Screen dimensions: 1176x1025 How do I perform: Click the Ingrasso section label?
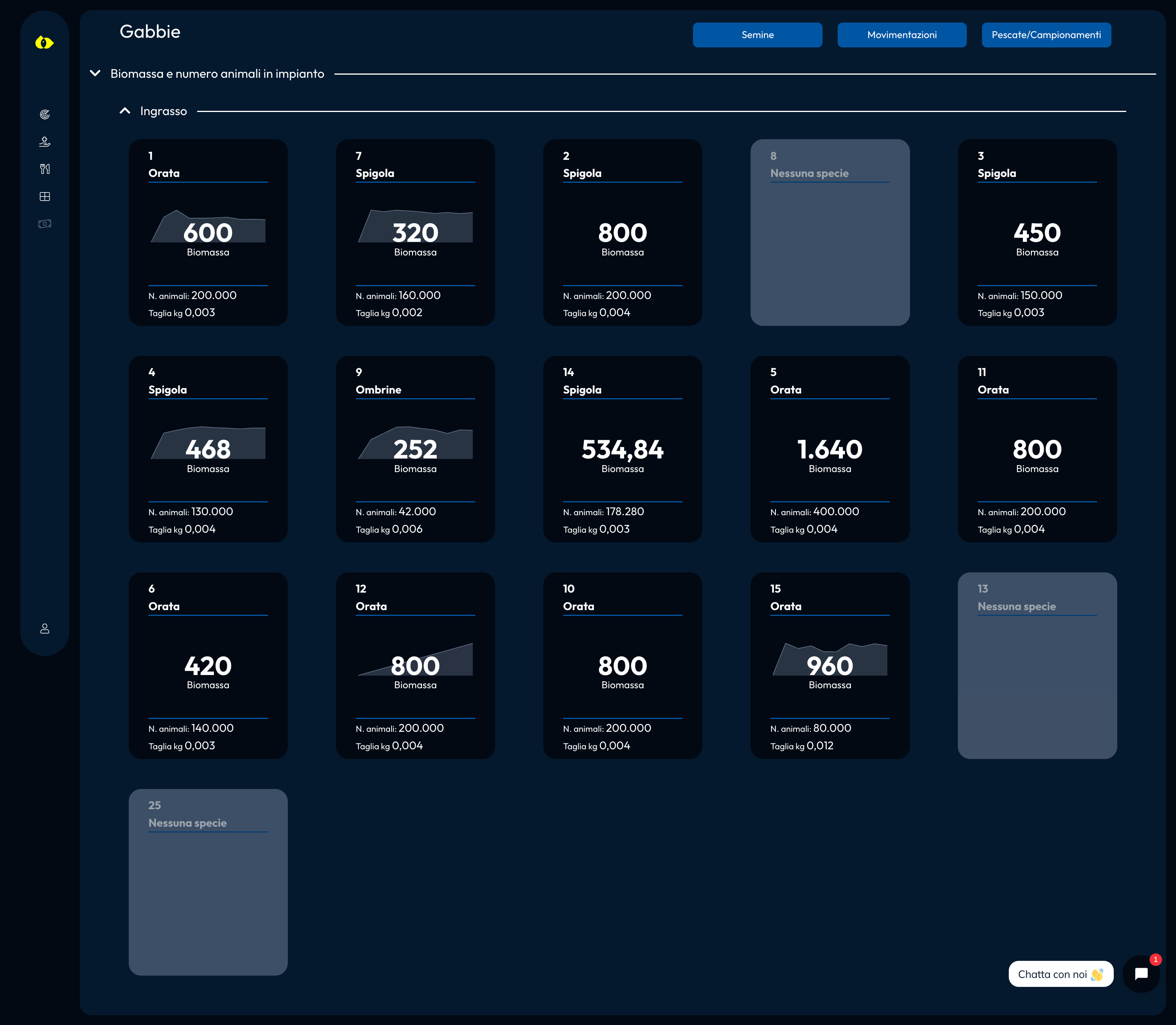click(x=164, y=112)
